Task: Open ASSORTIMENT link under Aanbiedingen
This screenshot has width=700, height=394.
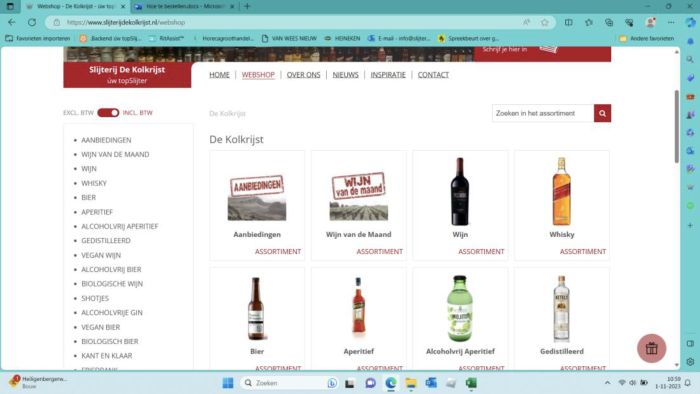Action: coord(278,252)
